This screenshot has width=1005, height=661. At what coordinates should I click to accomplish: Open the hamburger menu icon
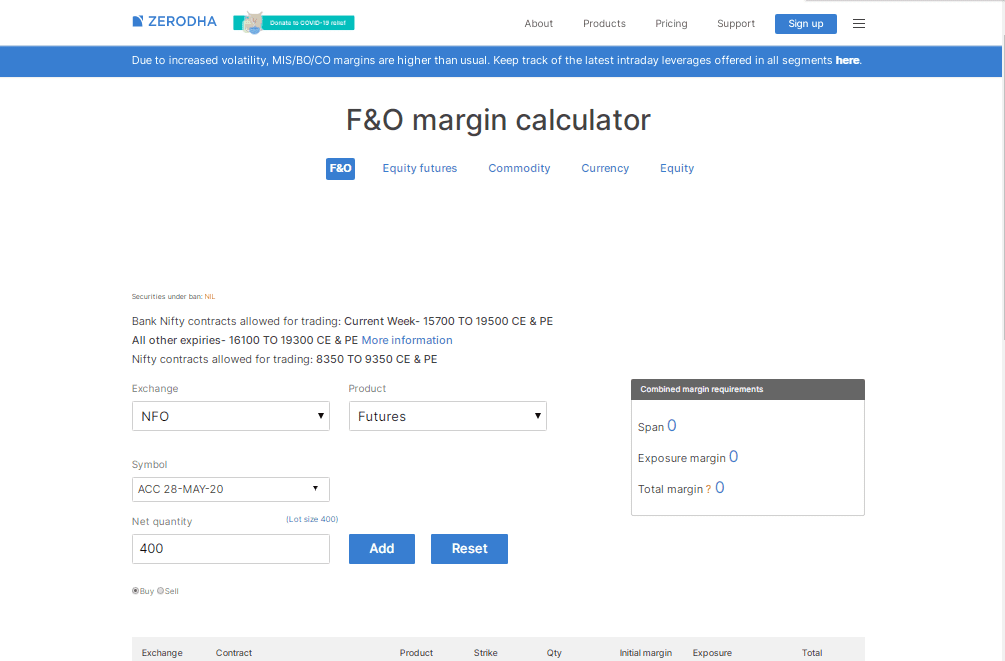[859, 24]
